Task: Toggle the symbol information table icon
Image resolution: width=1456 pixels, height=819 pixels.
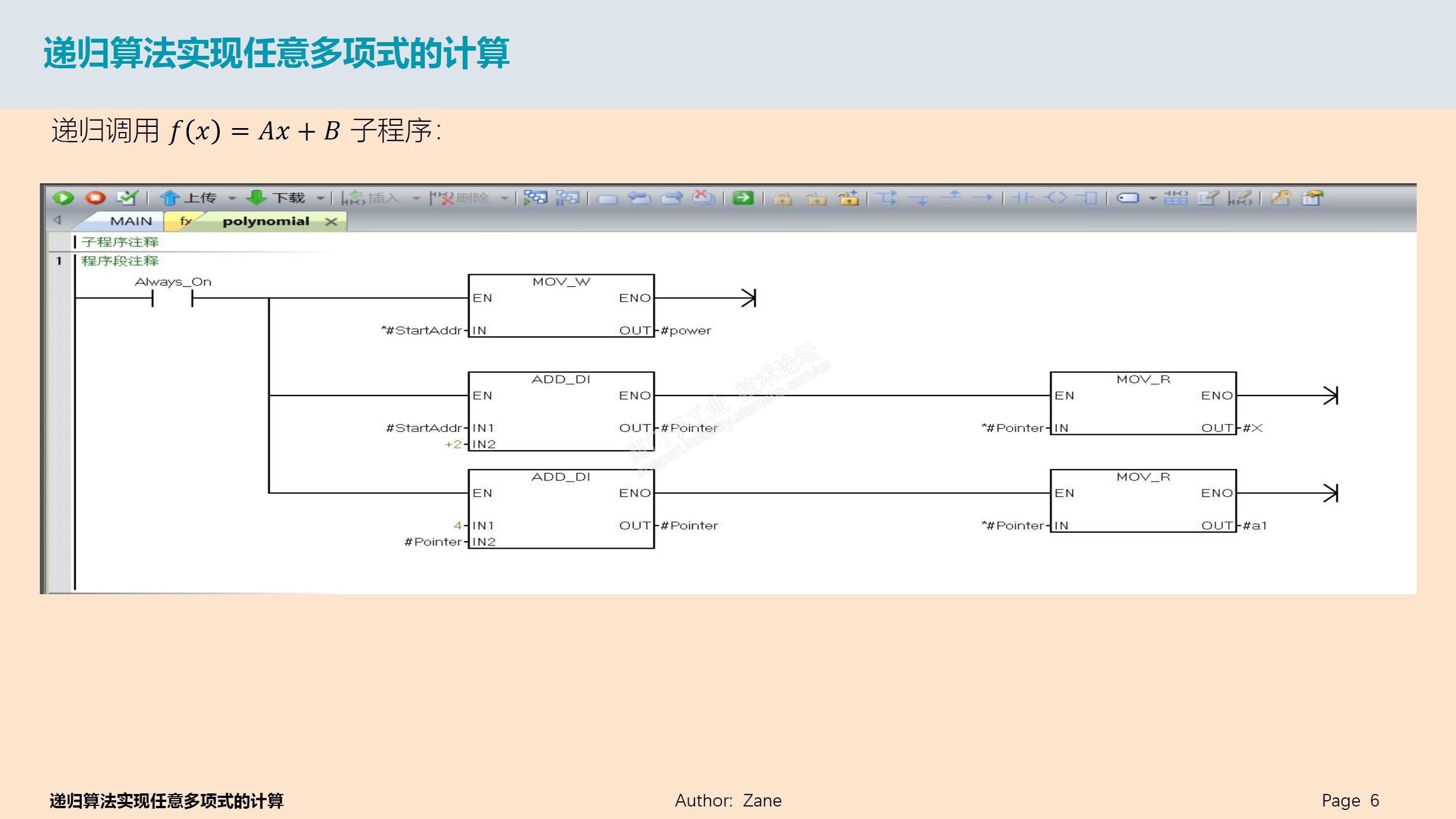Action: pos(1175,198)
